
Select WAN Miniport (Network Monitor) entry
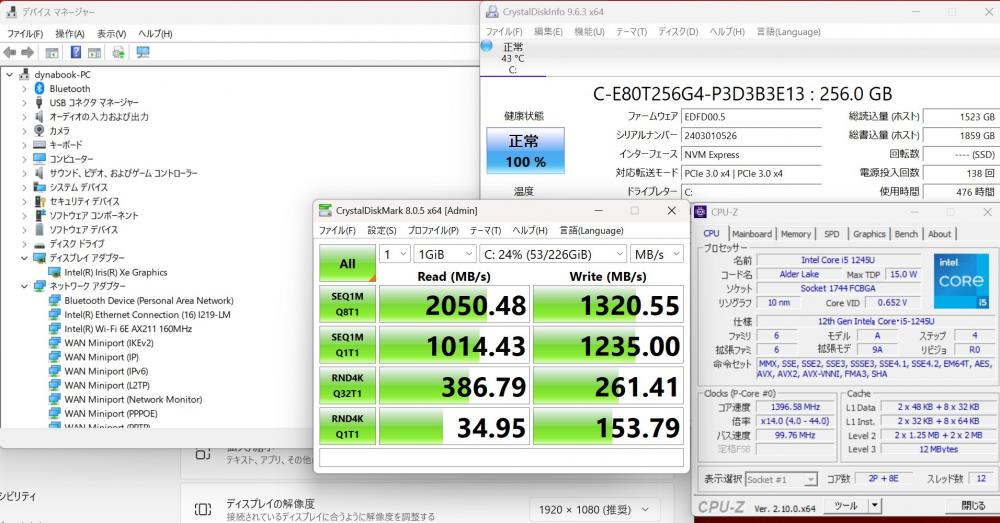(133, 399)
